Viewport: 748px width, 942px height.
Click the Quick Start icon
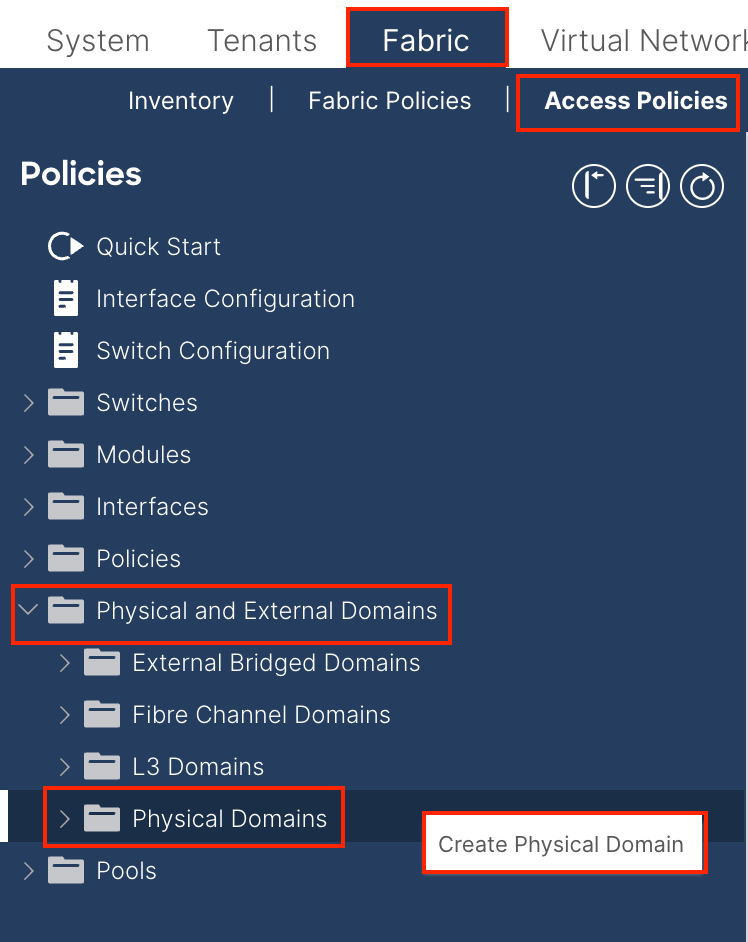65,247
